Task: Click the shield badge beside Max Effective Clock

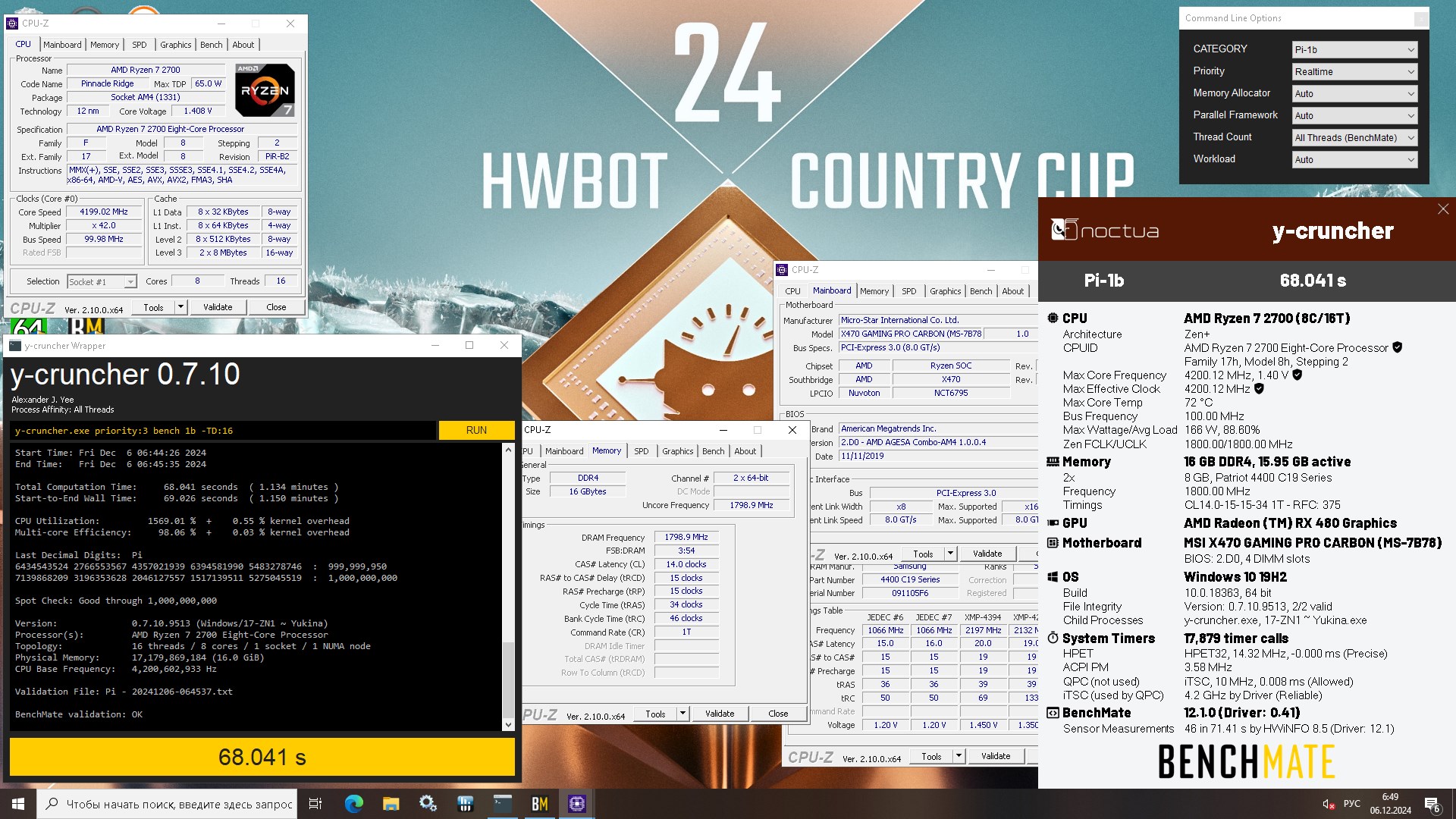Action: (1259, 388)
